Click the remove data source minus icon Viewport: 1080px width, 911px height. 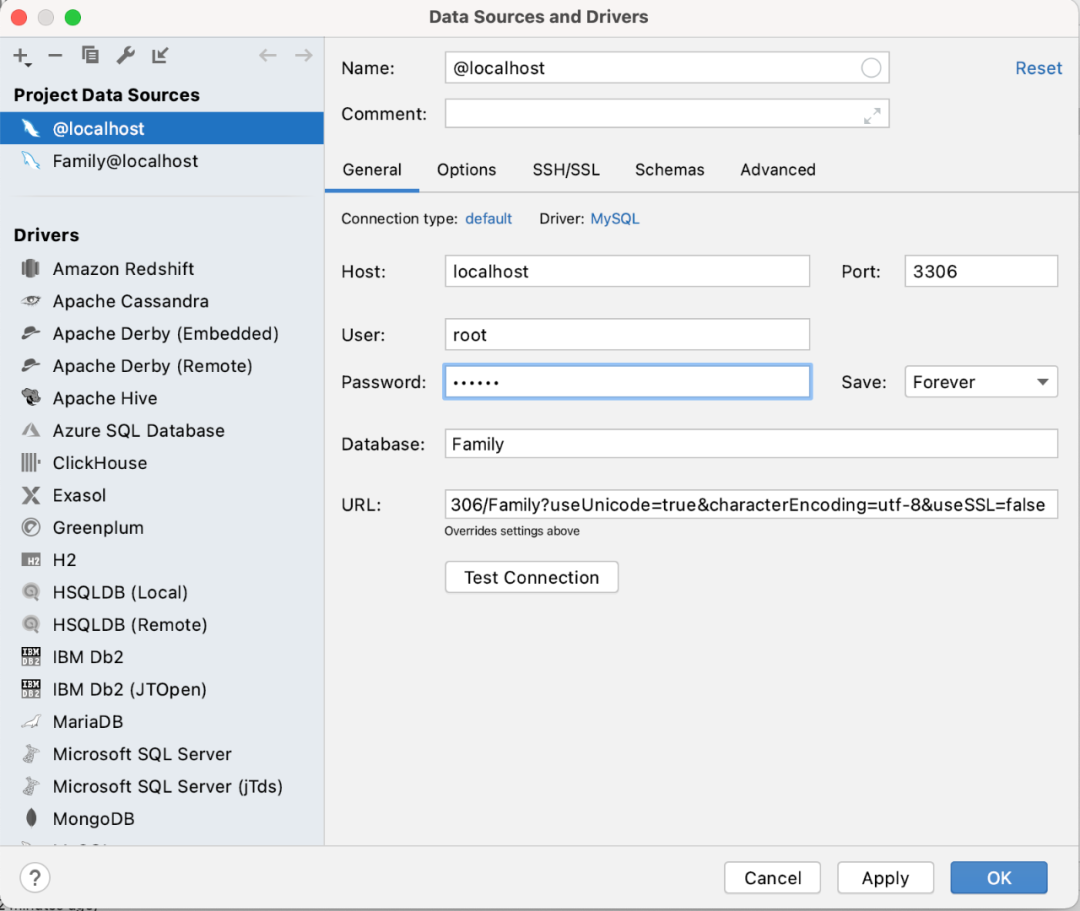coord(55,56)
